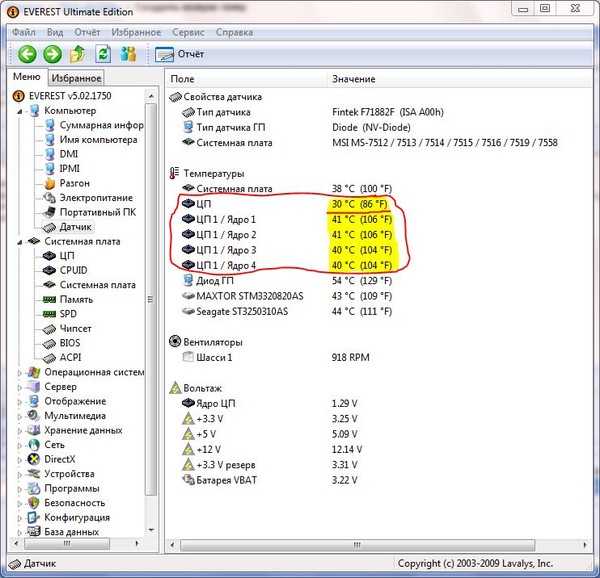
Task: Select the Батарея VBAT voltage row
Action: [x=270, y=480]
